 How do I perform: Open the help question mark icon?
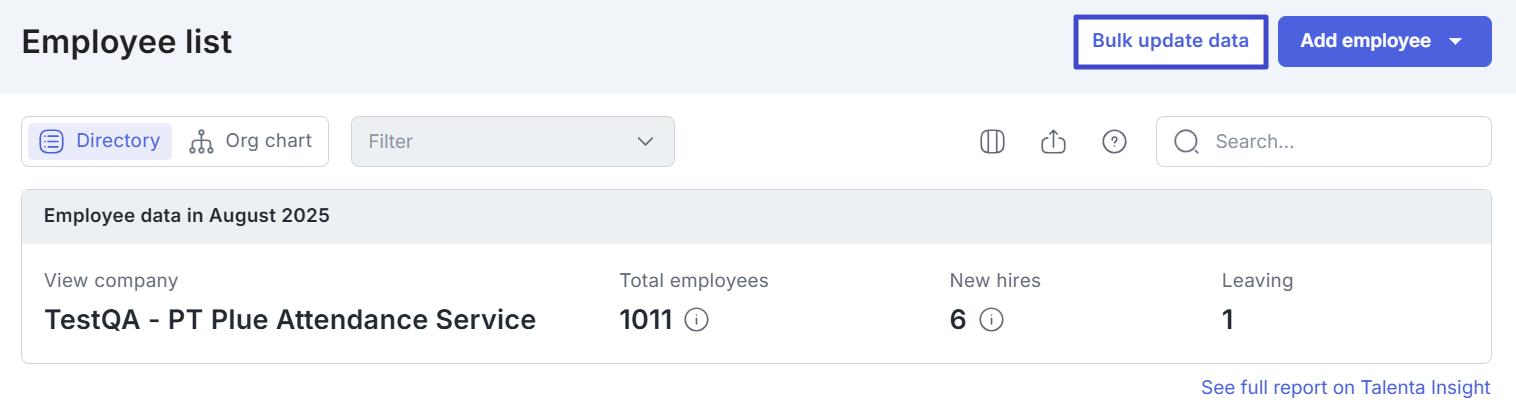point(1114,142)
